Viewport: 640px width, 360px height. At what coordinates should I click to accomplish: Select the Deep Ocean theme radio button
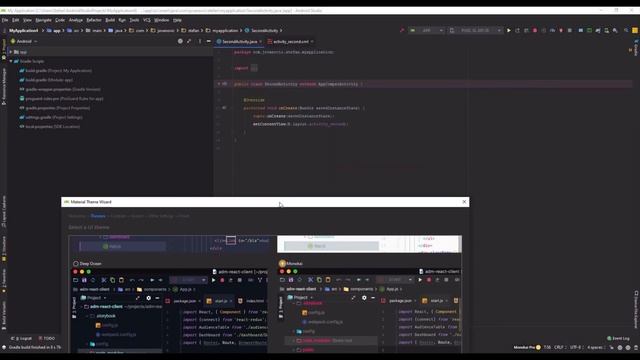click(x=76, y=264)
